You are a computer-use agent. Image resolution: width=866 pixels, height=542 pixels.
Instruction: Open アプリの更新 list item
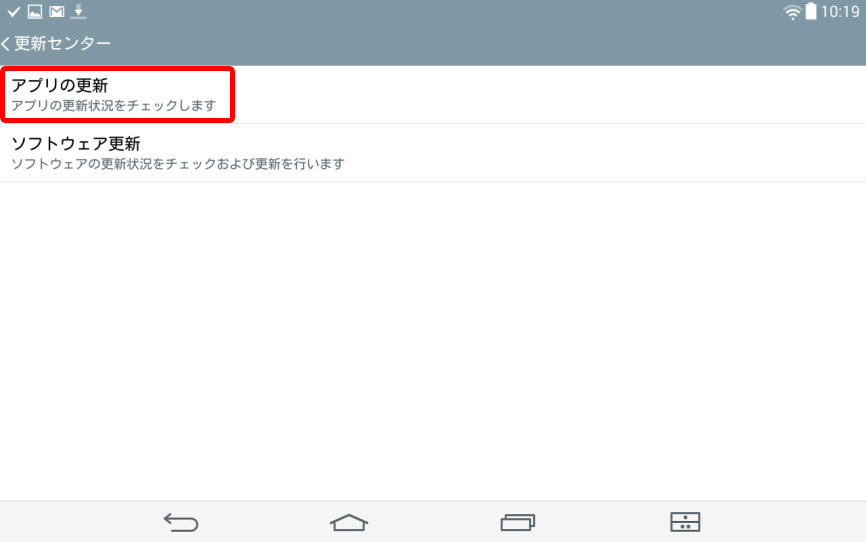(x=433, y=94)
